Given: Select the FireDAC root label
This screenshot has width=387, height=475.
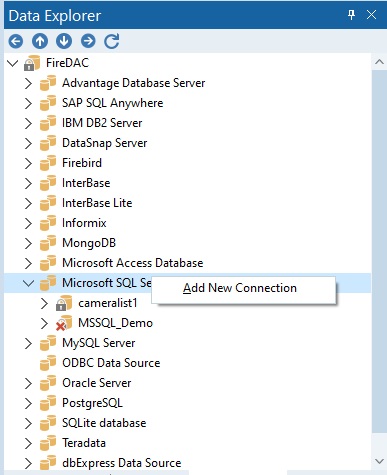Looking at the screenshot, I should pos(67,63).
